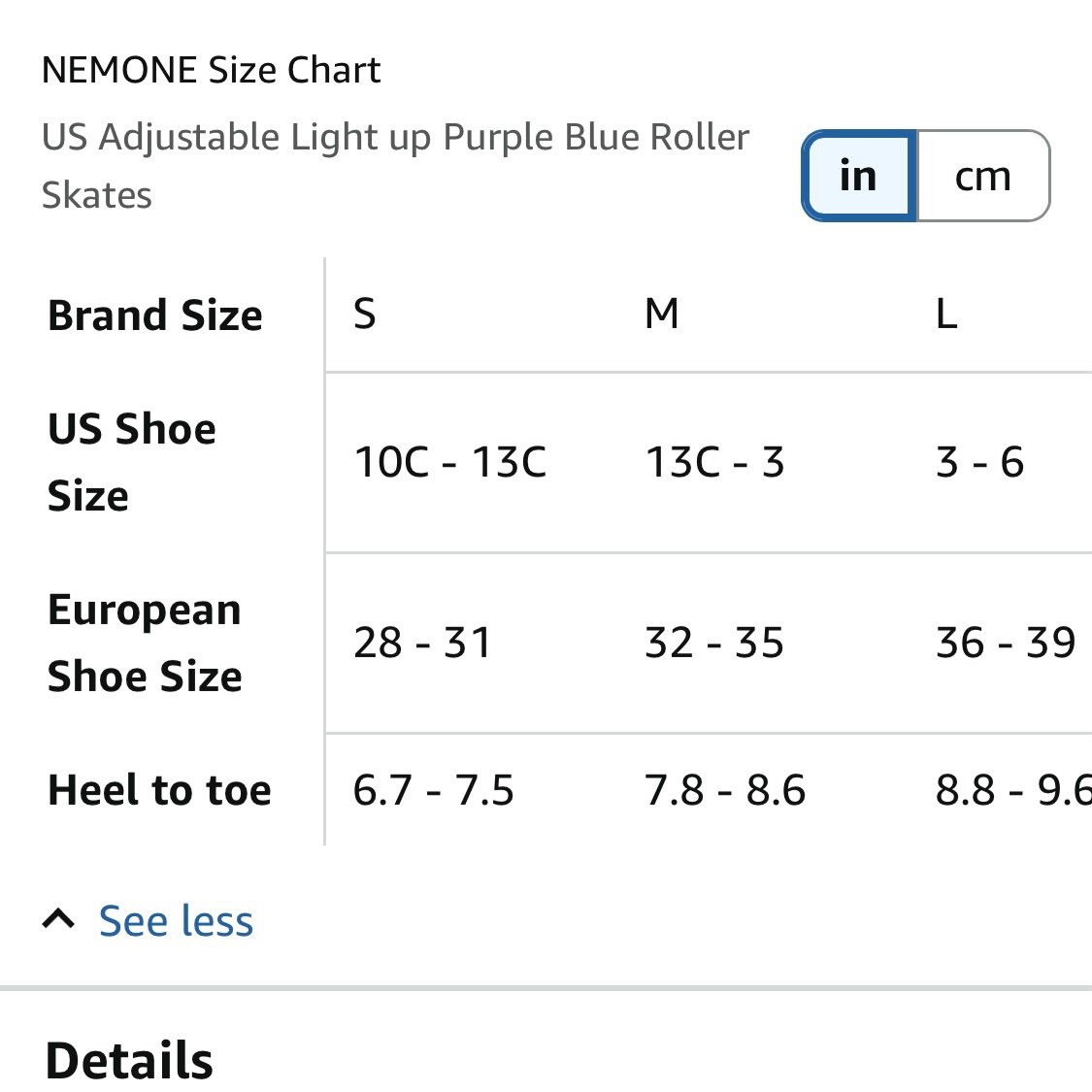
Task: Click the Heel to toe row label
Action: pyautogui.click(x=159, y=790)
